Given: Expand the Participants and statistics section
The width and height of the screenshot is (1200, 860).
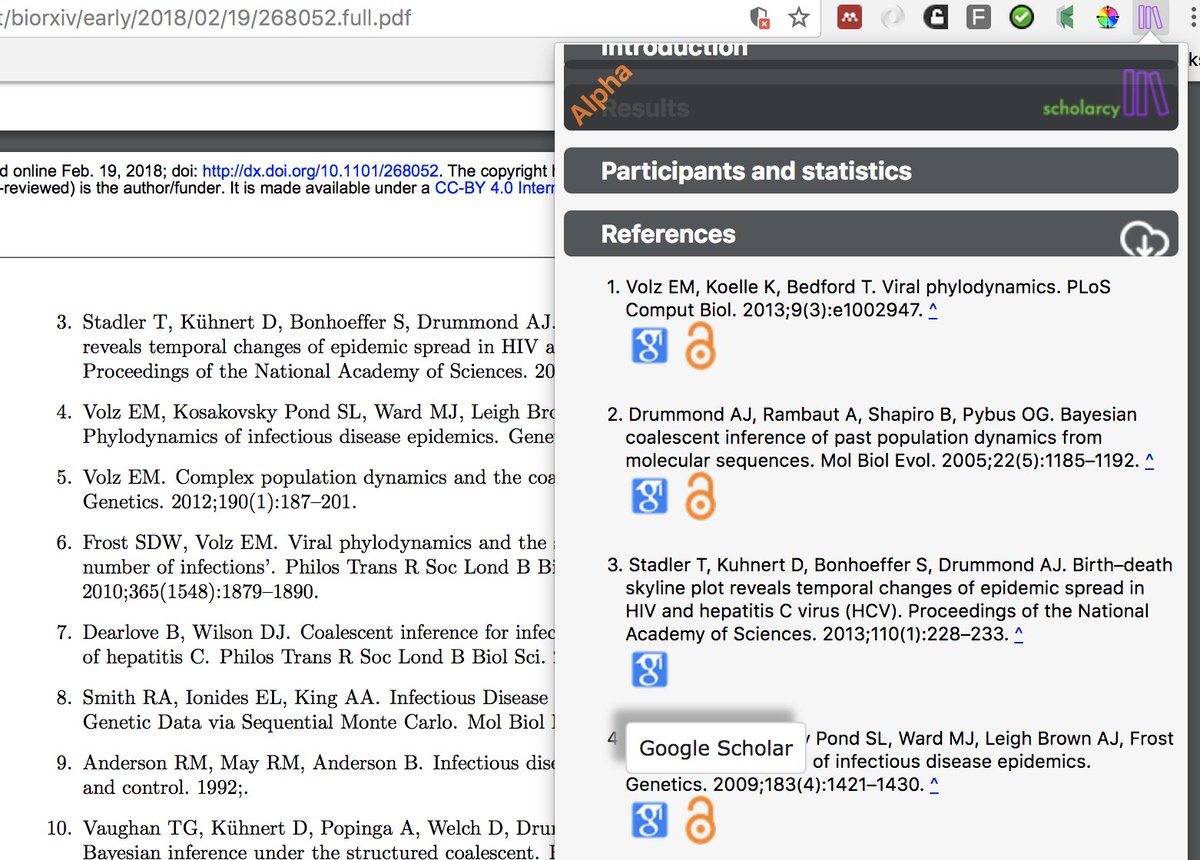Looking at the screenshot, I should (871, 171).
